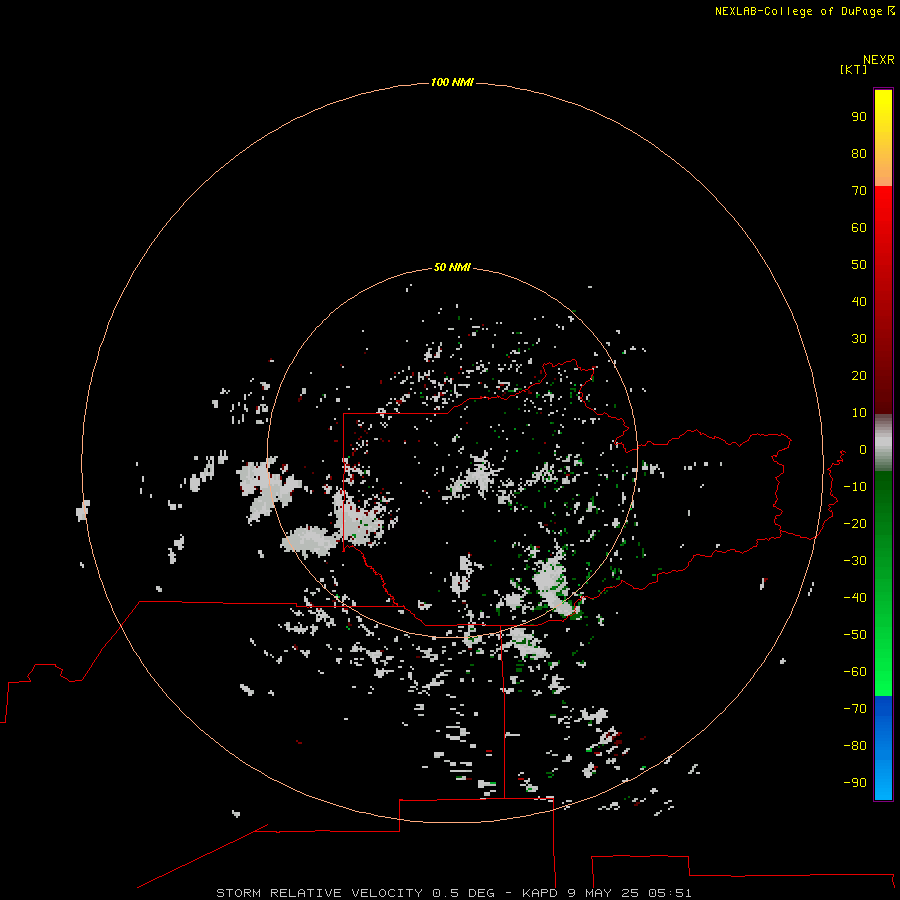Select the blue bottom segment of the color bar

883,748
